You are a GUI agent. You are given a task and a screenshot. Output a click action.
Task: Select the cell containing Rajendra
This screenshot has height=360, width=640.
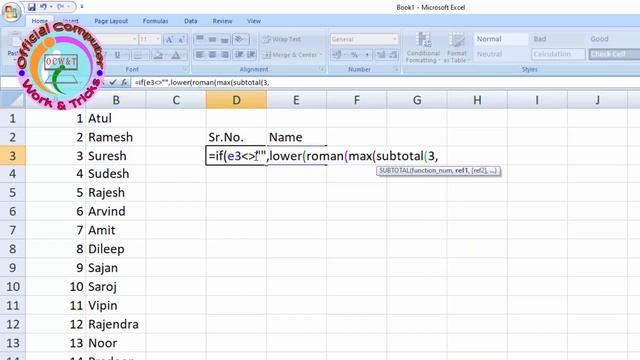point(116,324)
